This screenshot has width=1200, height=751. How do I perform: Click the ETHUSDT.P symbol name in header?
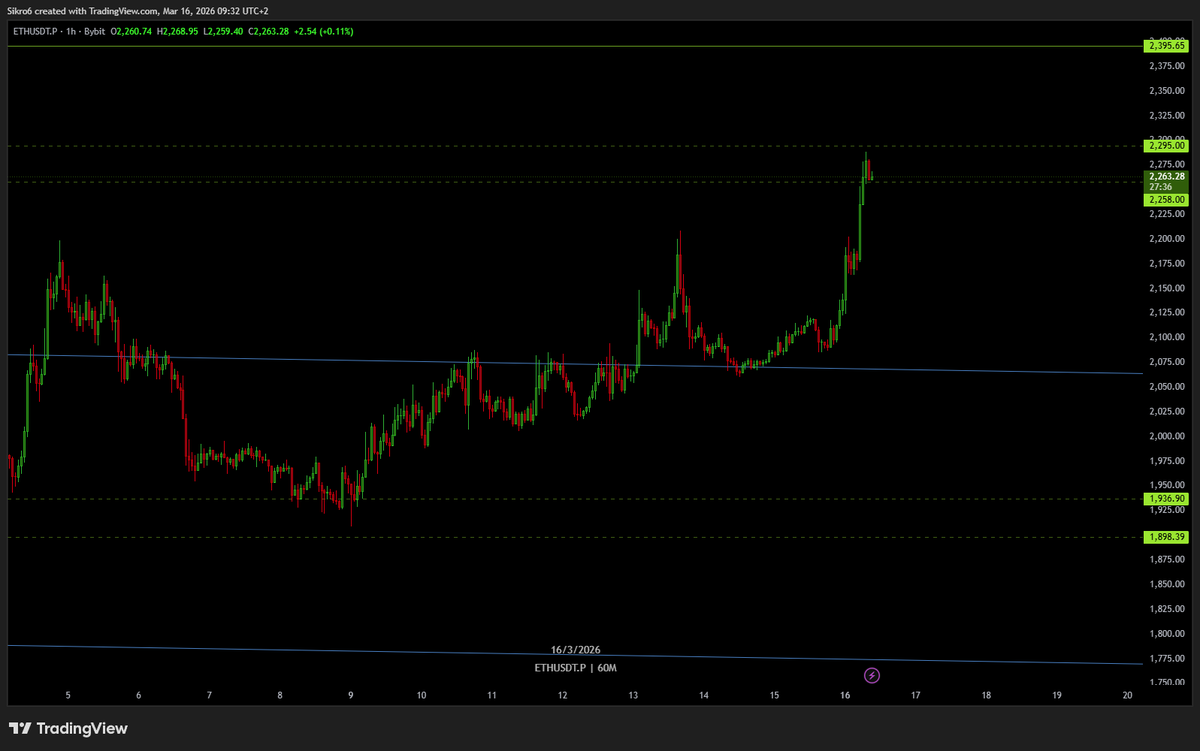[x=36, y=32]
